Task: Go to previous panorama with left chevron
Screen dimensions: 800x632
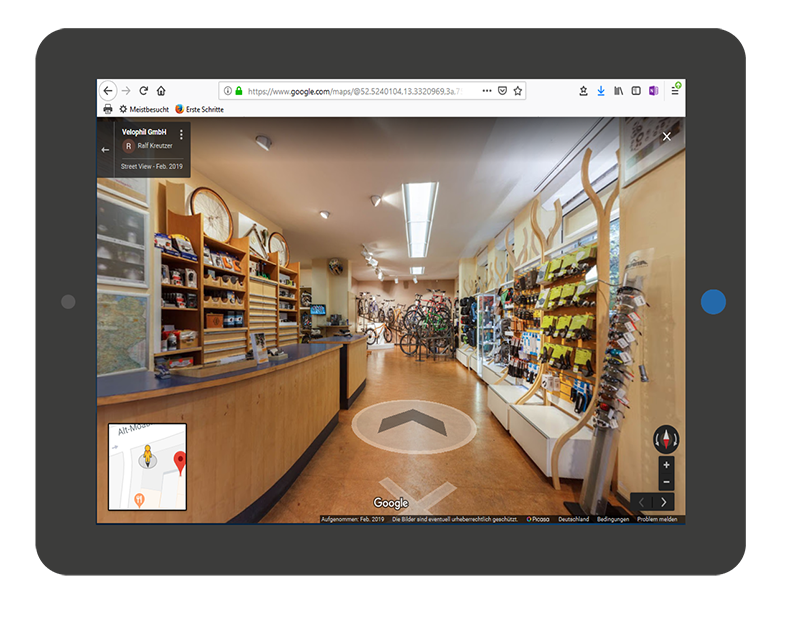Action: (641, 502)
